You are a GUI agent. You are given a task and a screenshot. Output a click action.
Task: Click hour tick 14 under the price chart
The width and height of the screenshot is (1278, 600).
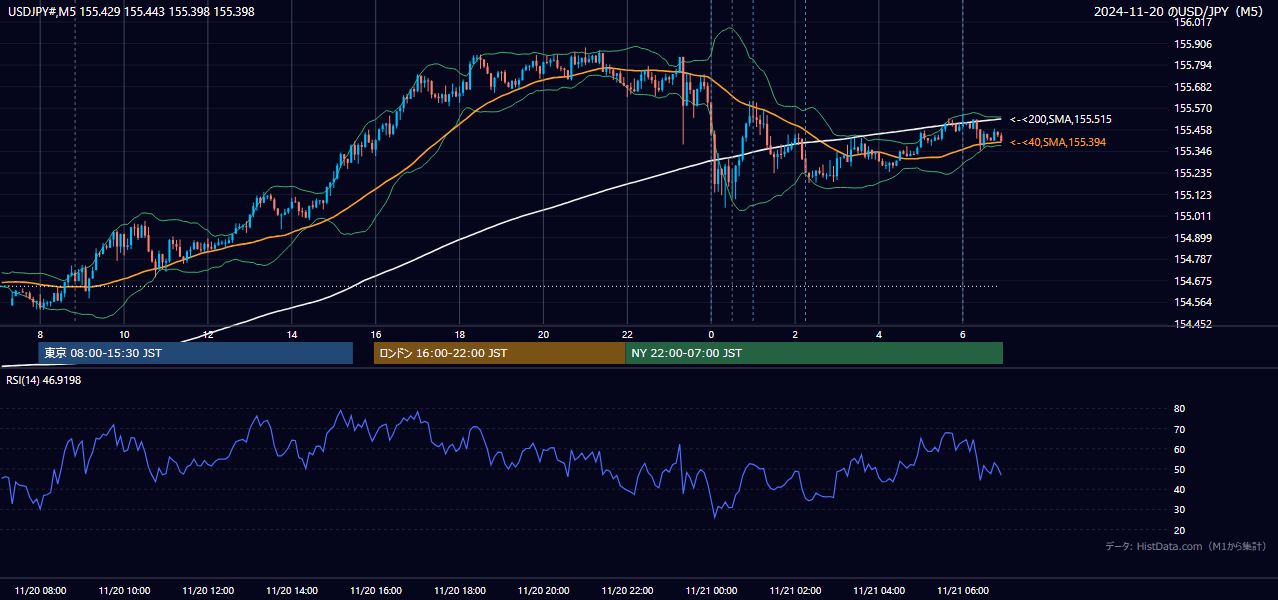[292, 334]
